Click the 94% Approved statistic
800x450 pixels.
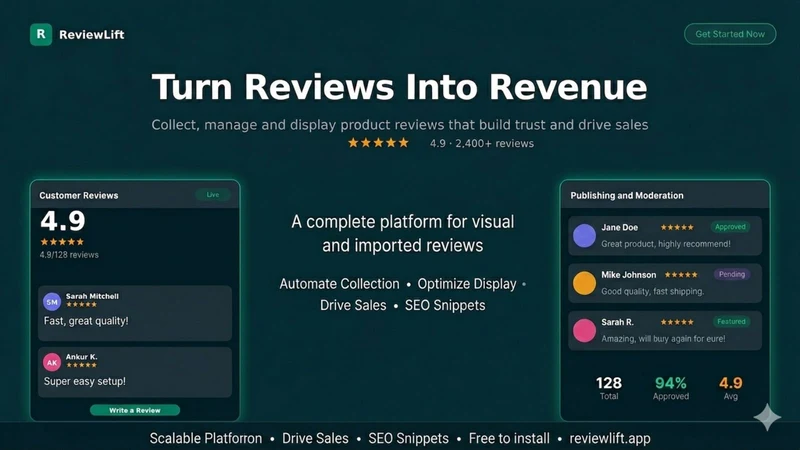coord(671,388)
